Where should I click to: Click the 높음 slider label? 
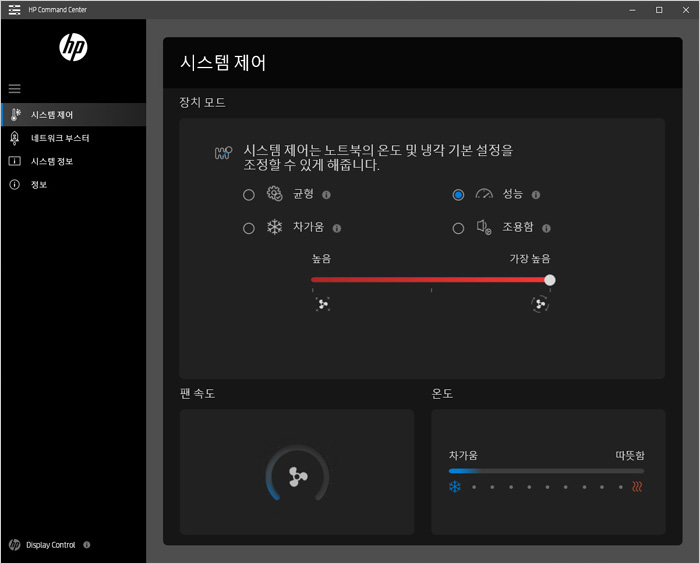(x=321, y=259)
